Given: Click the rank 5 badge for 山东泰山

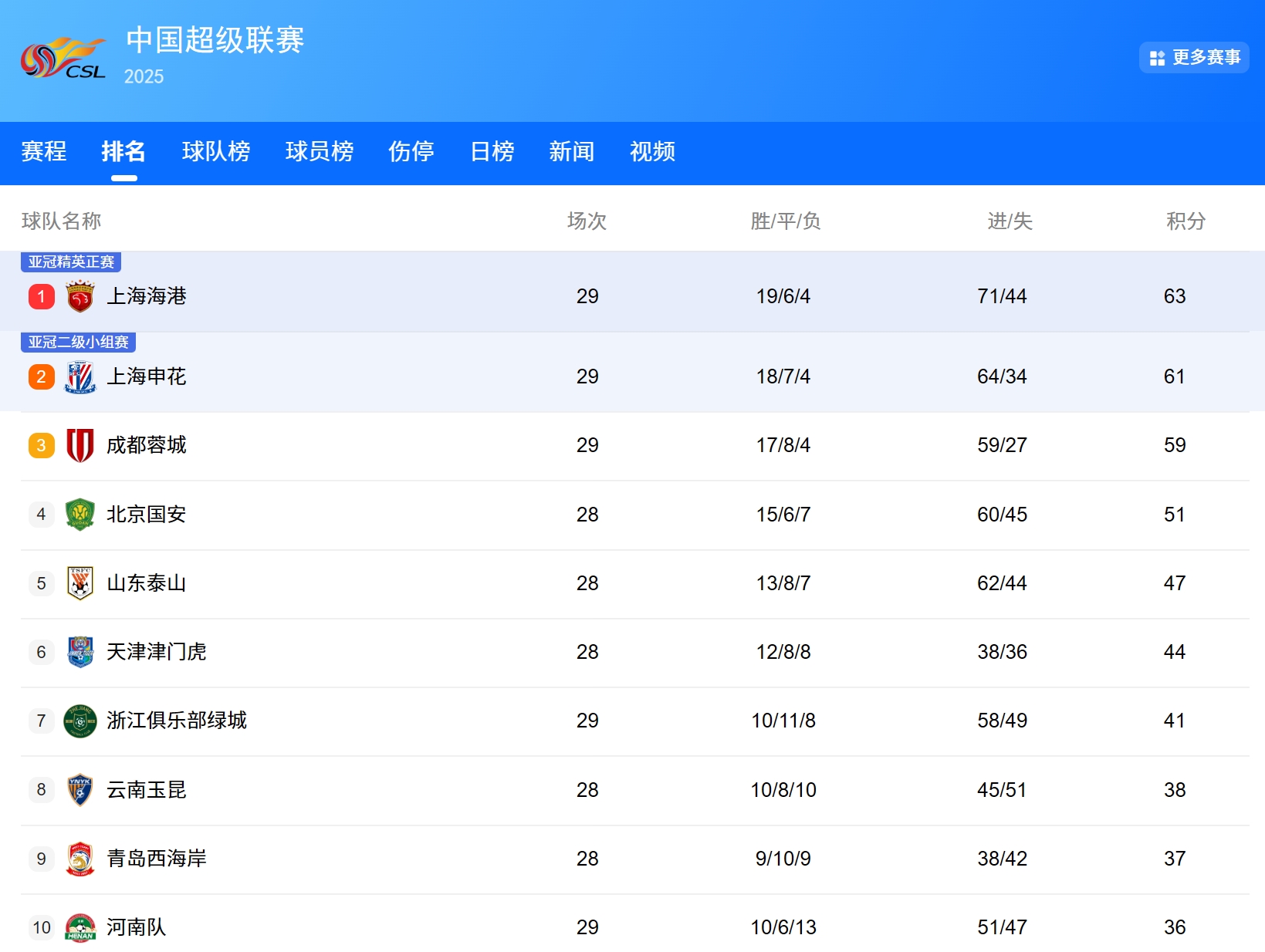Looking at the screenshot, I should tap(42, 583).
